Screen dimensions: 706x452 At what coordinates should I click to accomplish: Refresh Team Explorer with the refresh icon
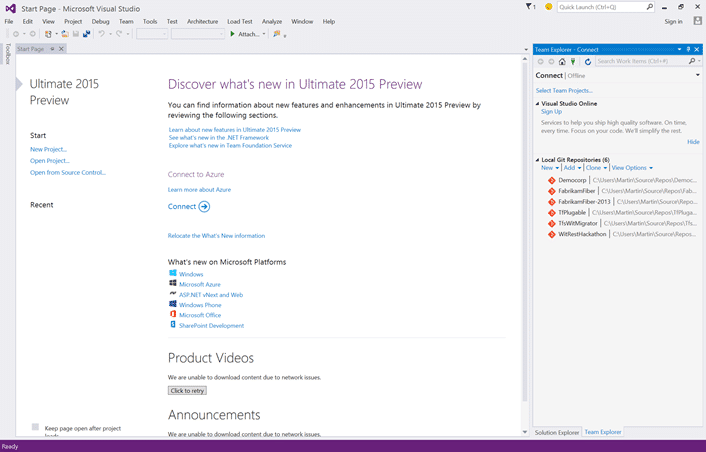[588, 62]
